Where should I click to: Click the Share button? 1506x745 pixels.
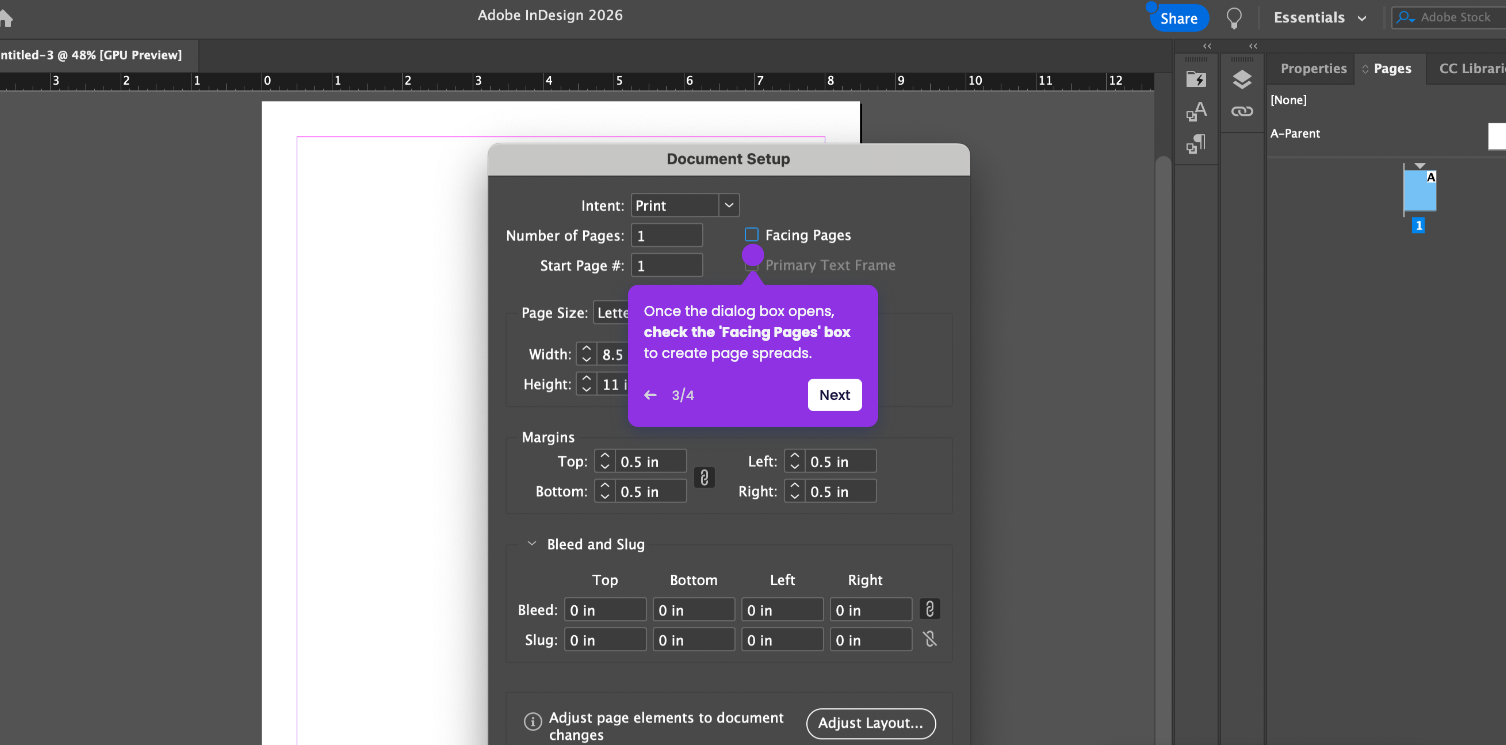pyautogui.click(x=1179, y=18)
